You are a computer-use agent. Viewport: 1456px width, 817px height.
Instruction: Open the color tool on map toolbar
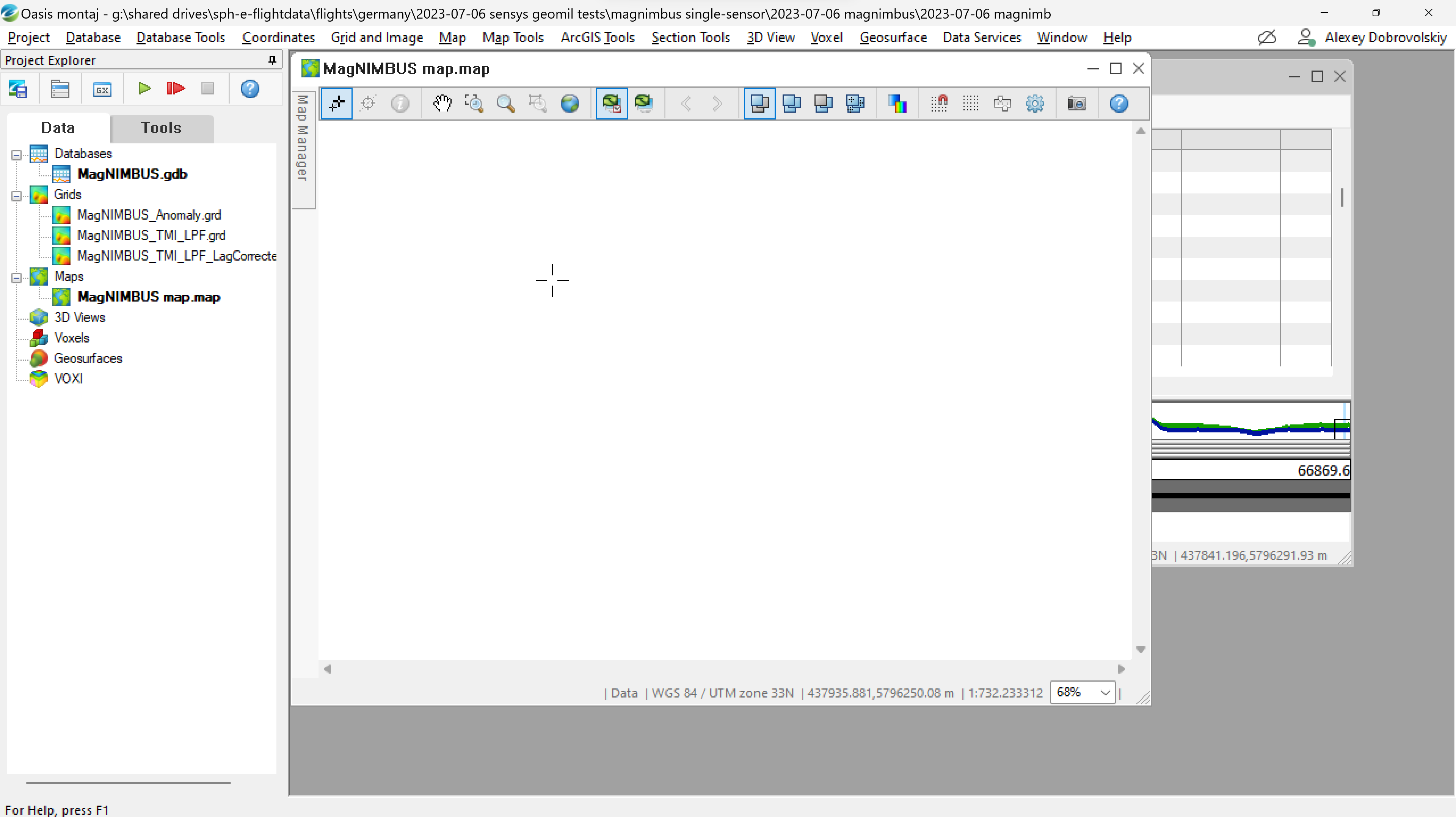(x=898, y=104)
